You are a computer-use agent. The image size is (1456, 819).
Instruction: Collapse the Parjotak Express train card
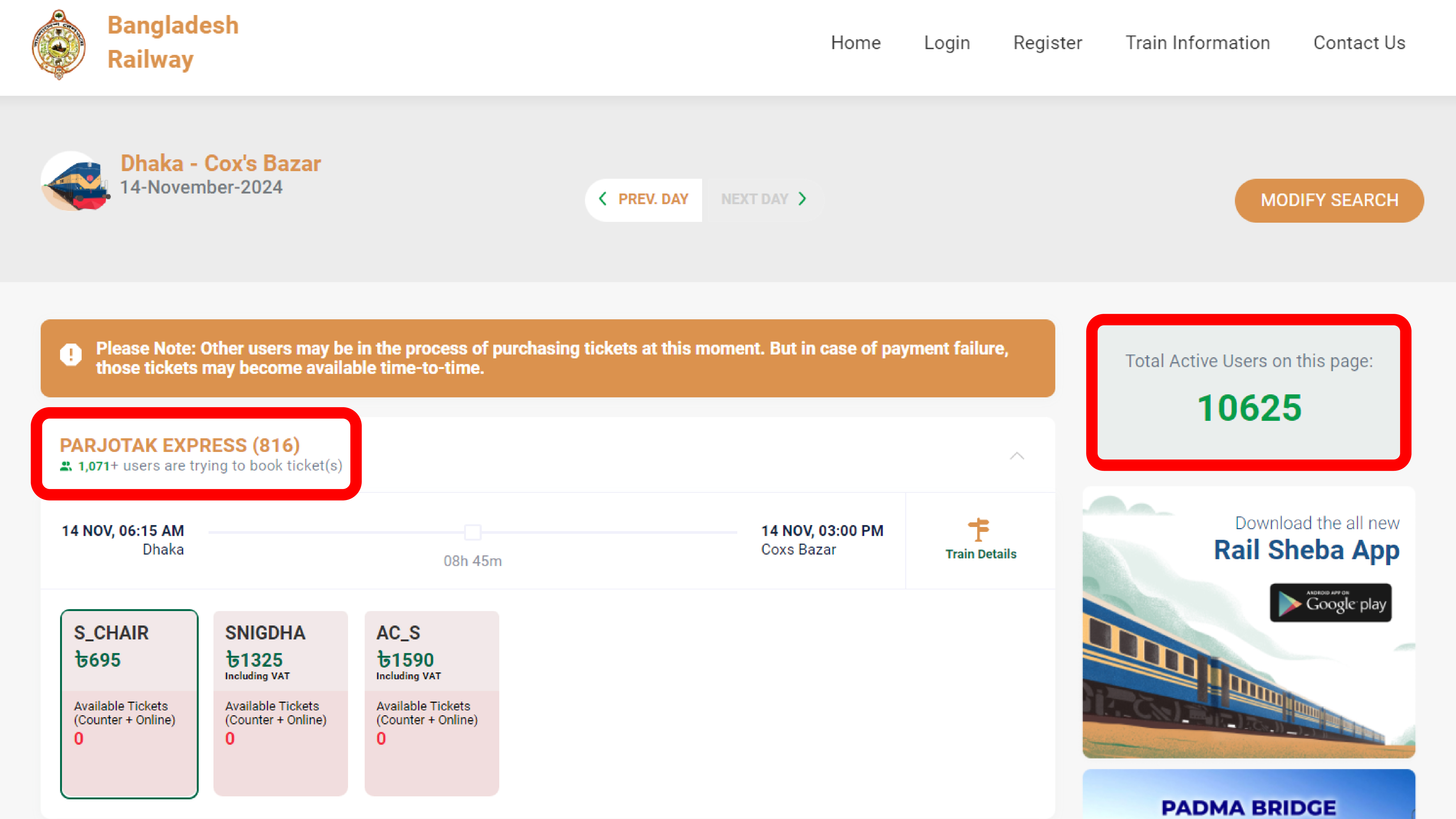pos(1017,455)
